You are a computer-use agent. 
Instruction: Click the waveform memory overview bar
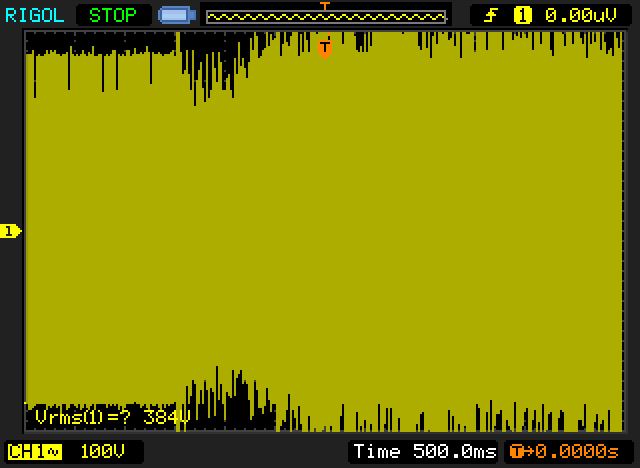[x=326, y=17]
